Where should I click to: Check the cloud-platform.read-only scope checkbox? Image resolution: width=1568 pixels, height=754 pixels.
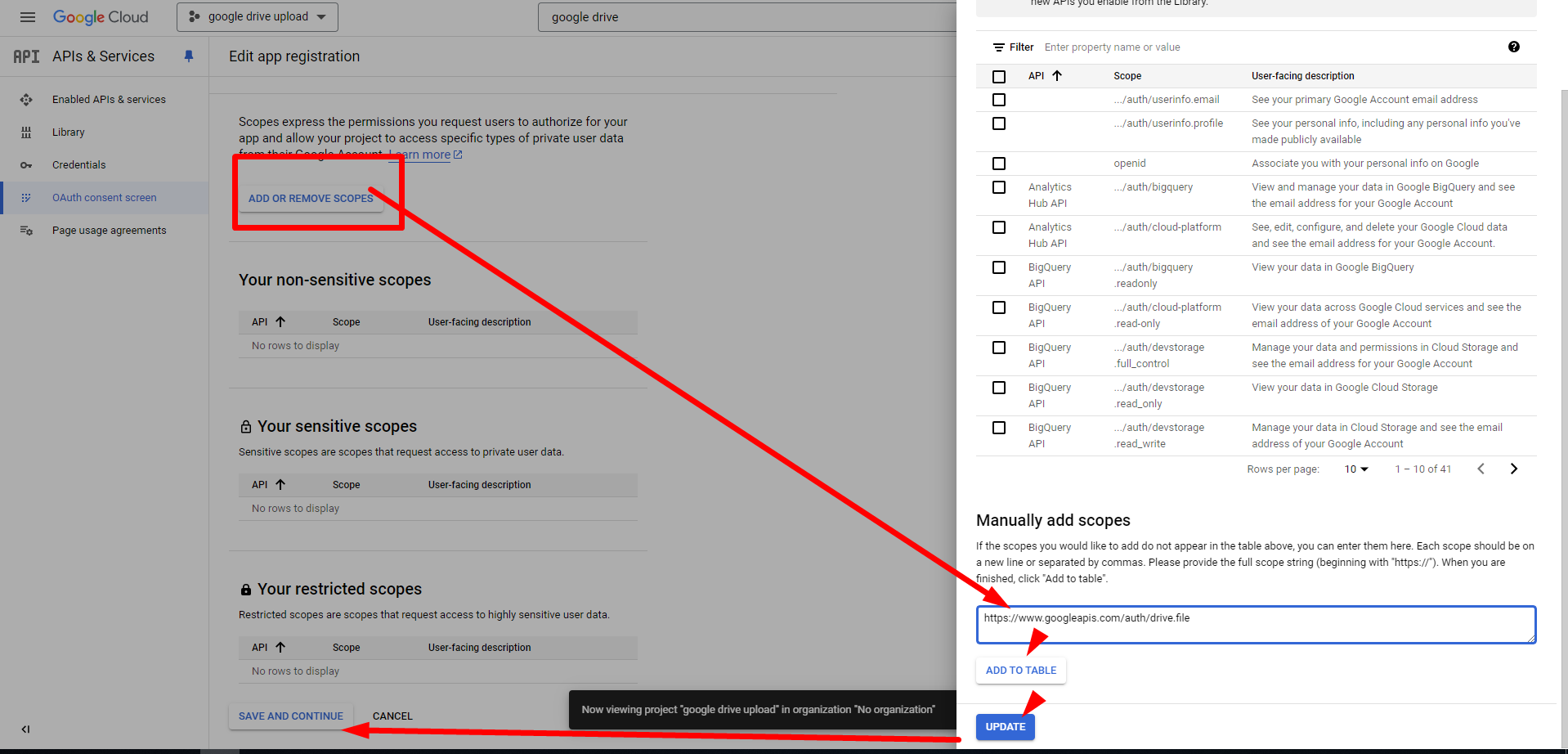[999, 307]
